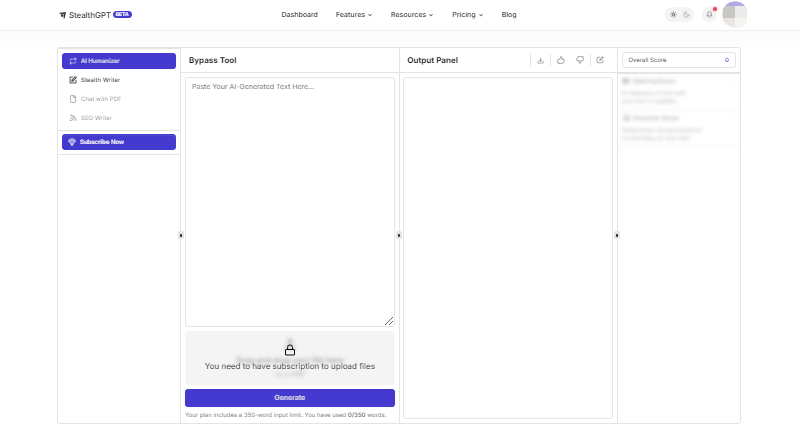This screenshot has width=800, height=426.
Task: Click the thumbs up icon
Action: pyautogui.click(x=561, y=60)
